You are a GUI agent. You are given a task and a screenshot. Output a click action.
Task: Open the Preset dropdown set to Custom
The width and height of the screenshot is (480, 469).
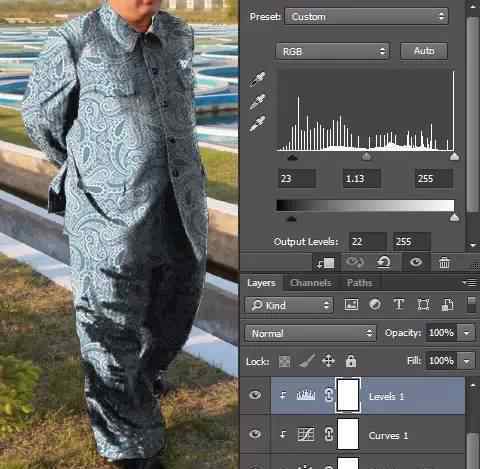pos(366,16)
